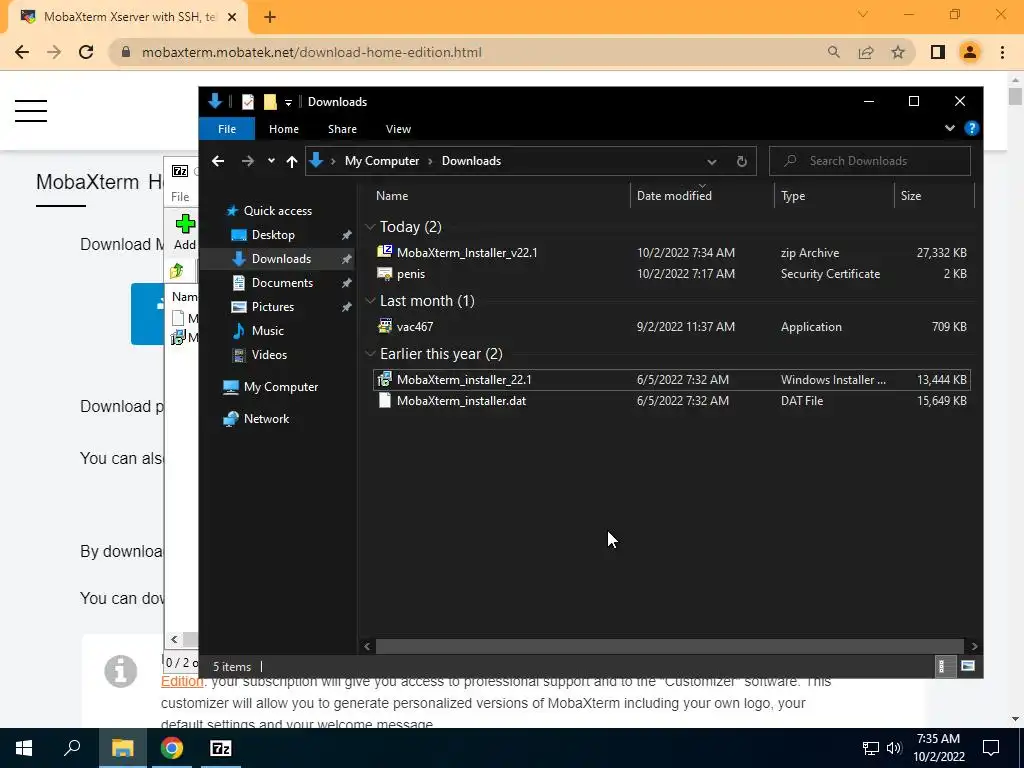Open 7-Zip from the taskbar
Screen dimensions: 1024x768
click(221, 748)
